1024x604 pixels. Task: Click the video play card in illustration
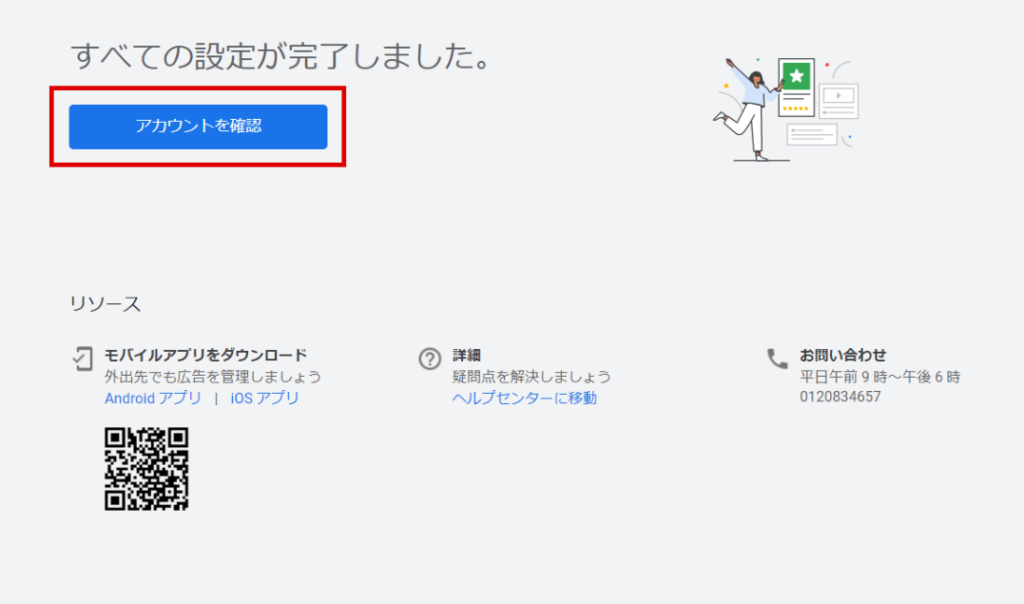point(839,98)
